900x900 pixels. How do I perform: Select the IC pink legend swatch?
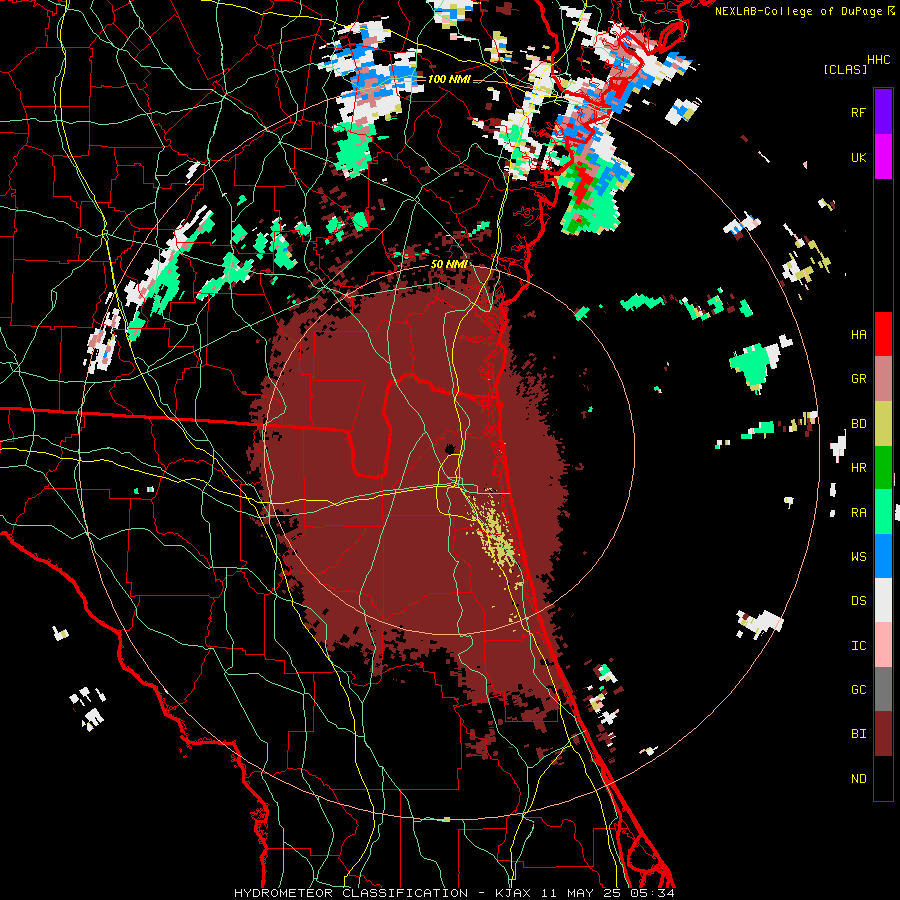coord(883,645)
